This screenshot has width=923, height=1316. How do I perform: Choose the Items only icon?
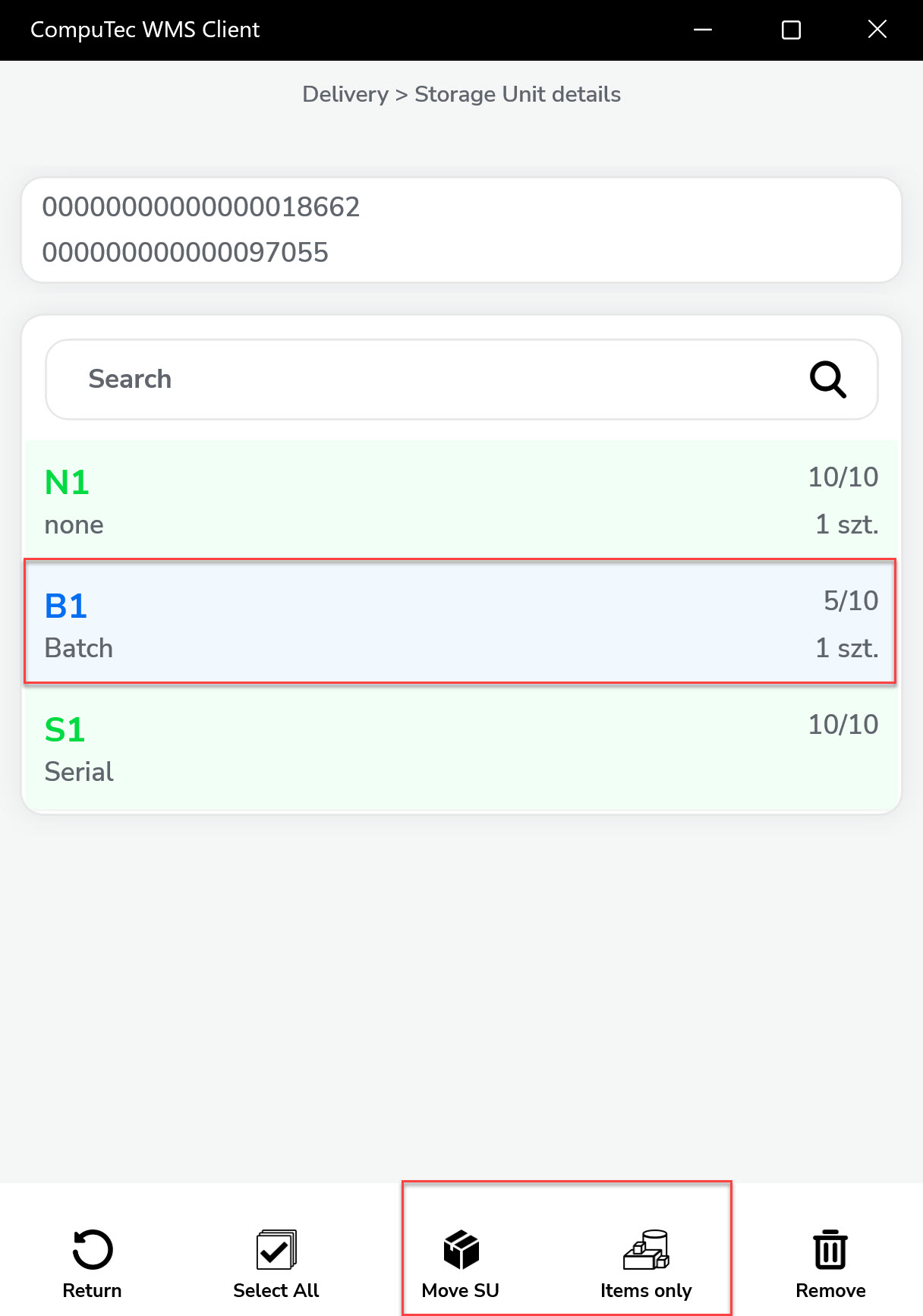tap(646, 1249)
